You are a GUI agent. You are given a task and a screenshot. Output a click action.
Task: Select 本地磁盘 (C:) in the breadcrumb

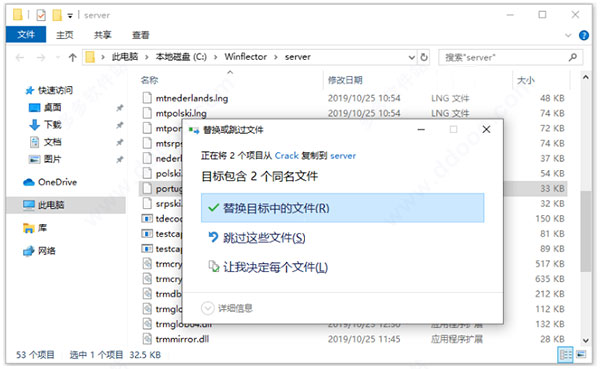click(181, 57)
